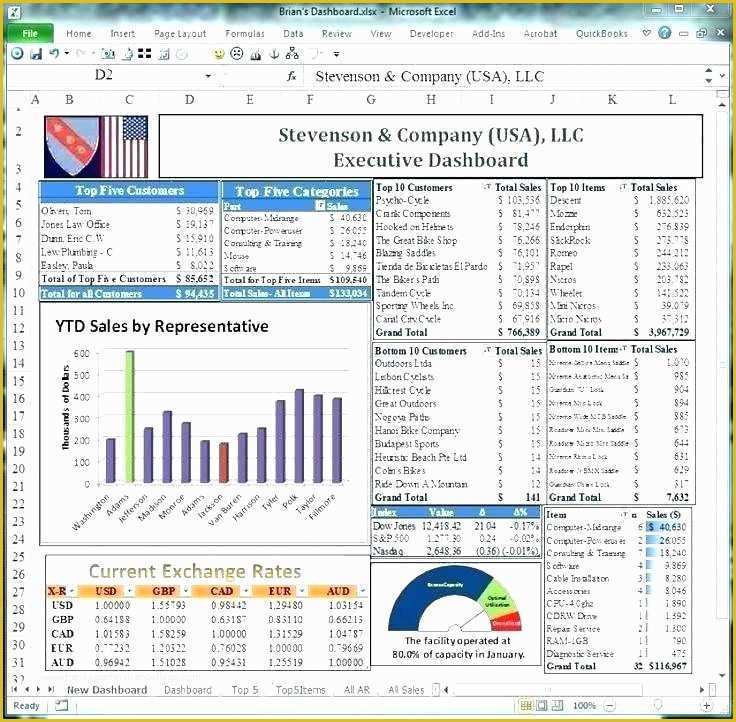This screenshot has width=736, height=722.
Task: Click next sheet navigation arrow
Action: pyautogui.click(x=38, y=689)
